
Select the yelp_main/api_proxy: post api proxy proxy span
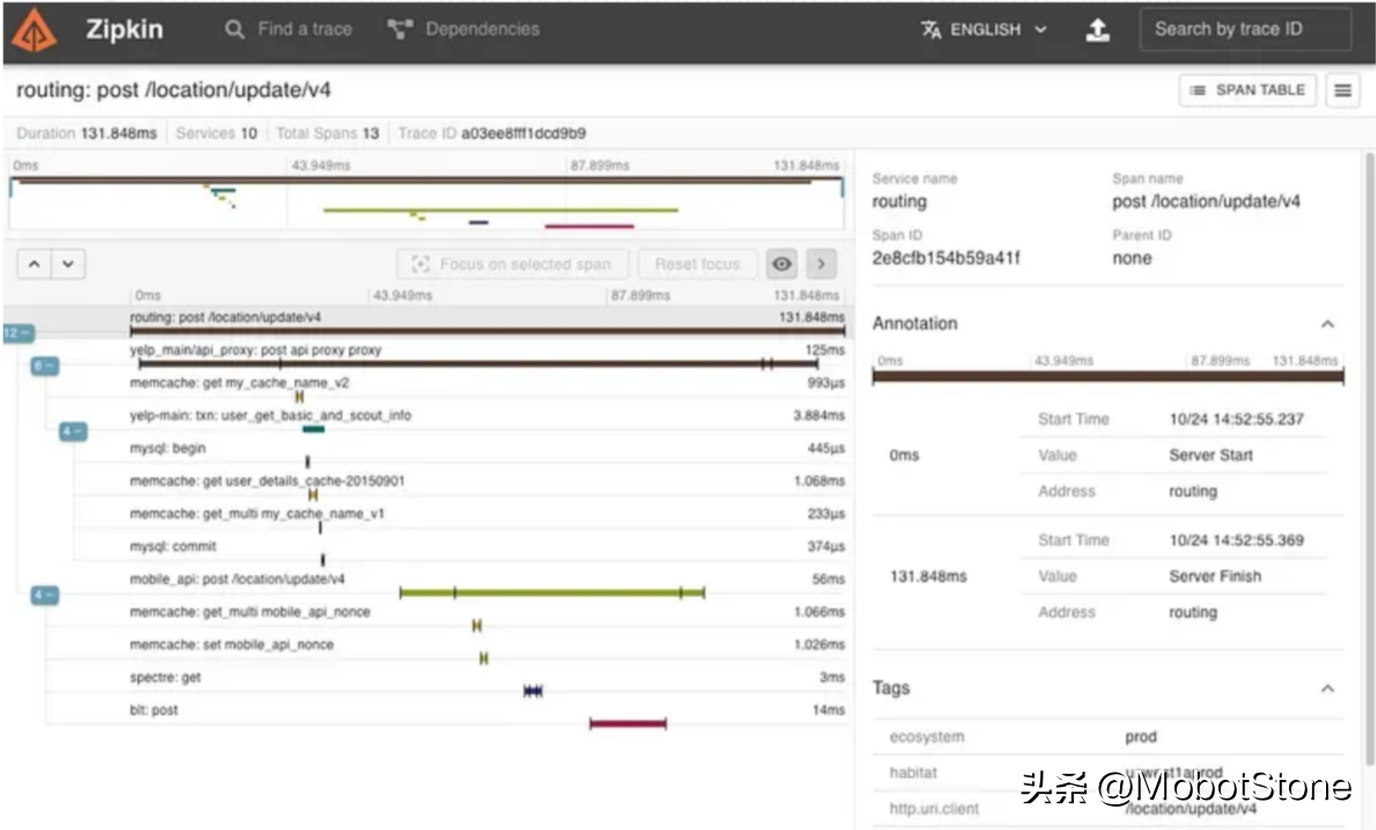tap(487, 356)
